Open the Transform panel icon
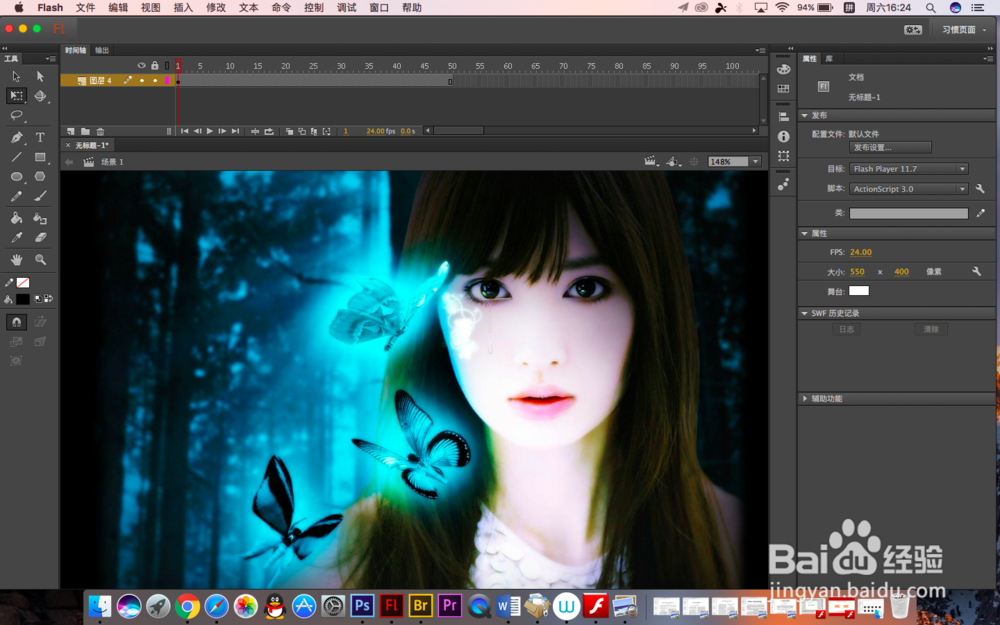This screenshot has height=625, width=1000. [x=784, y=156]
